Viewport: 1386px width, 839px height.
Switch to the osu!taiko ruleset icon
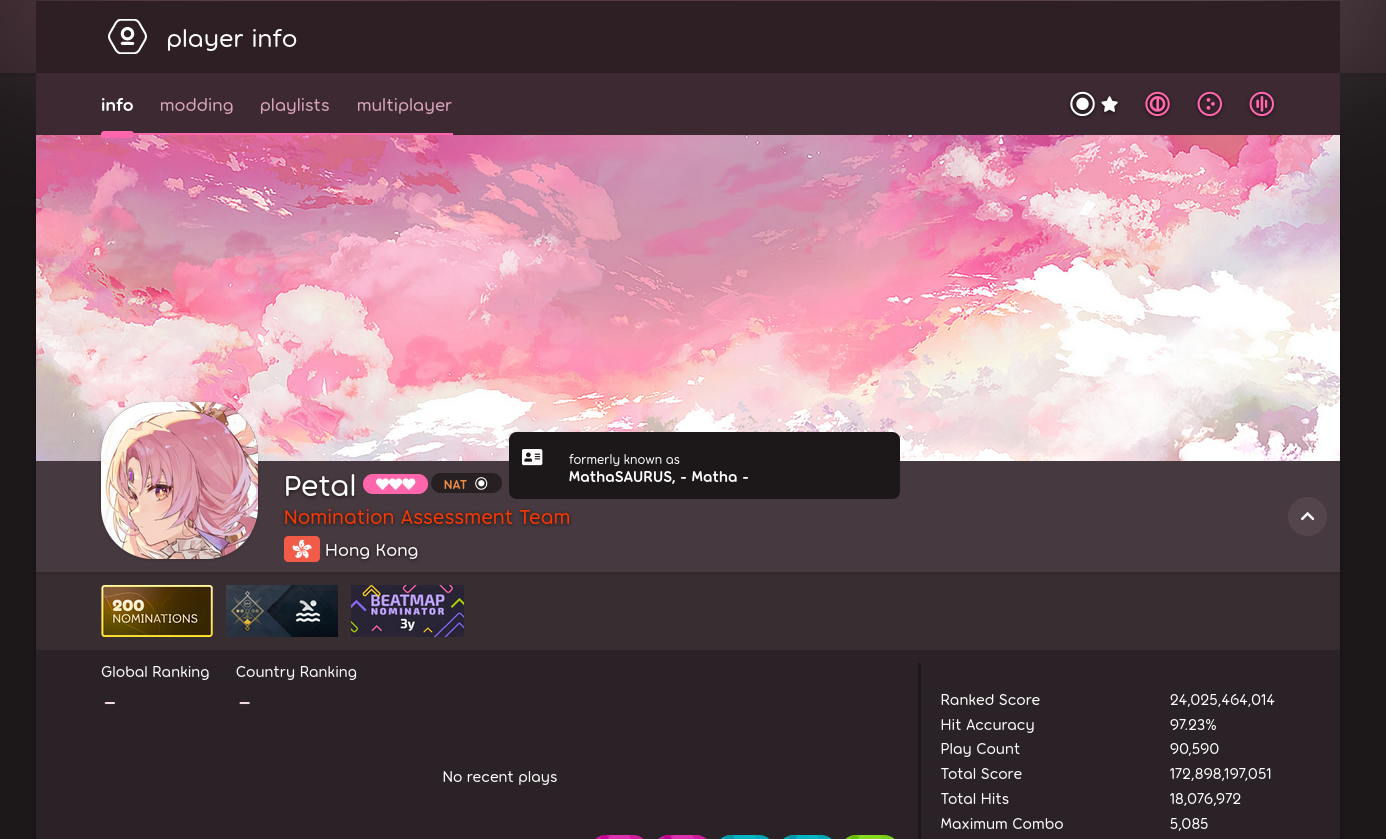pos(1157,104)
